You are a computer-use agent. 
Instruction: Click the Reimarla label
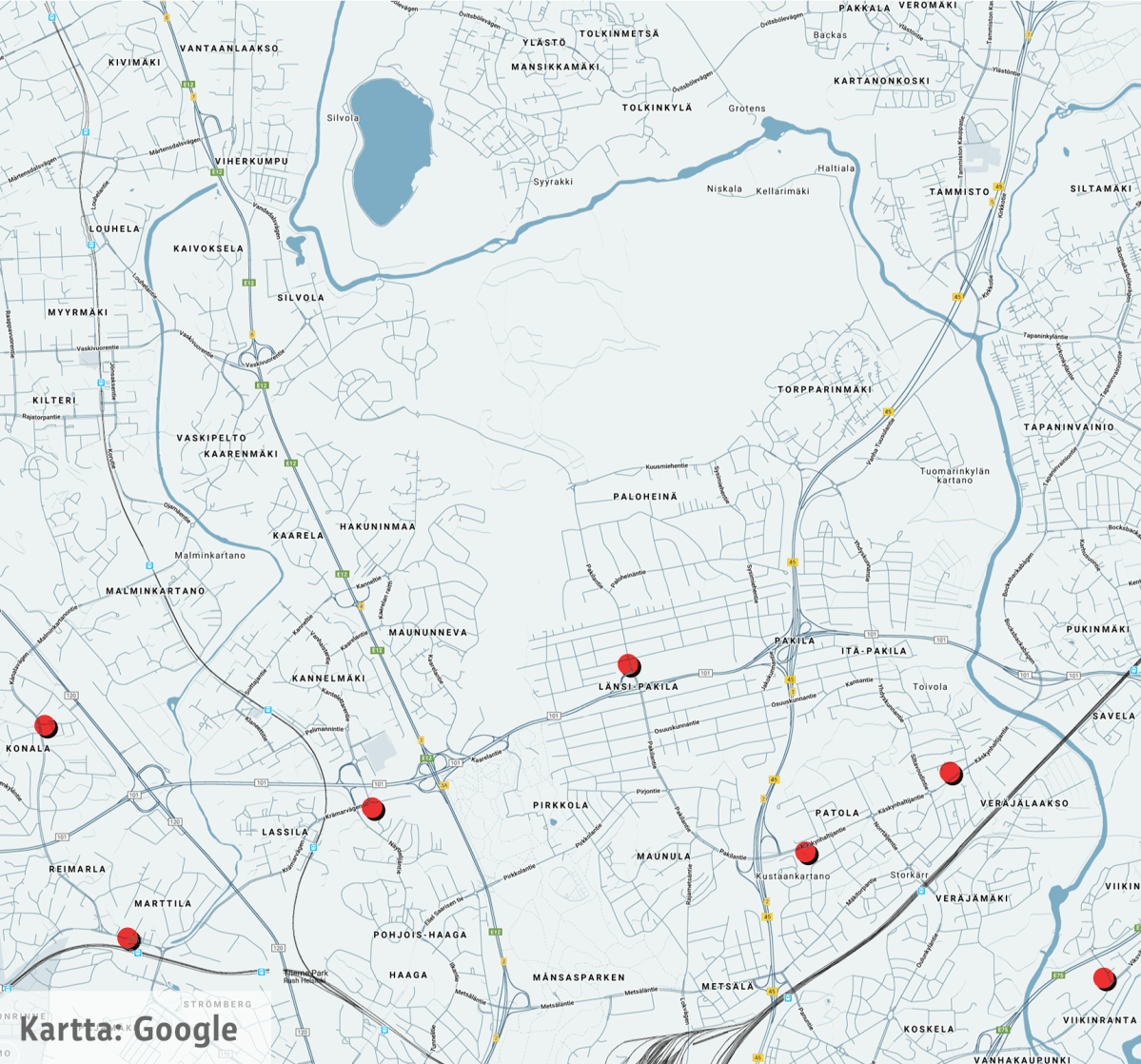(77, 869)
